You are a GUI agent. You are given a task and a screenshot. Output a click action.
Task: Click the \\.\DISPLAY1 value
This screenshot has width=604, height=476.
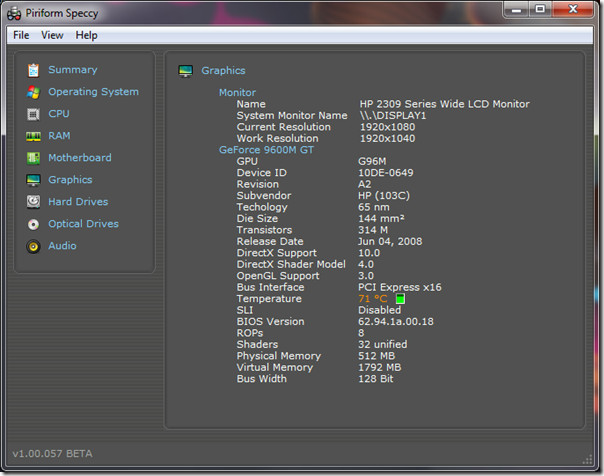[393, 116]
